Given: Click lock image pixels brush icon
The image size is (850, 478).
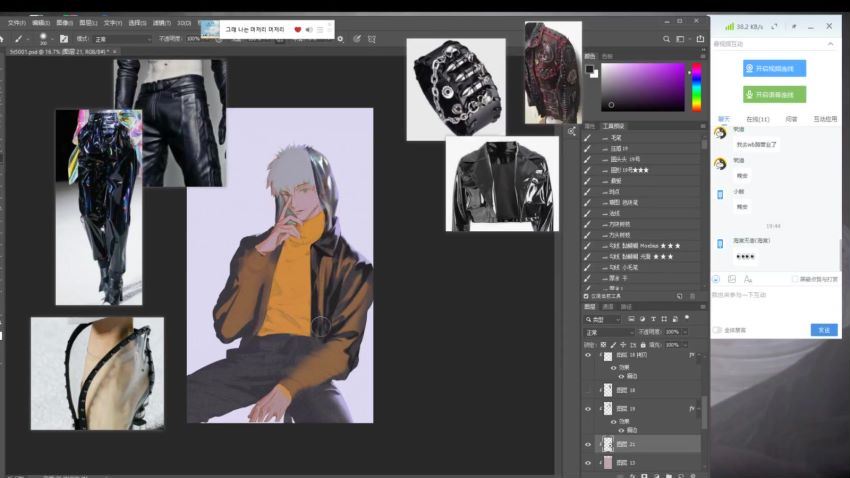Looking at the screenshot, I should tap(613, 345).
